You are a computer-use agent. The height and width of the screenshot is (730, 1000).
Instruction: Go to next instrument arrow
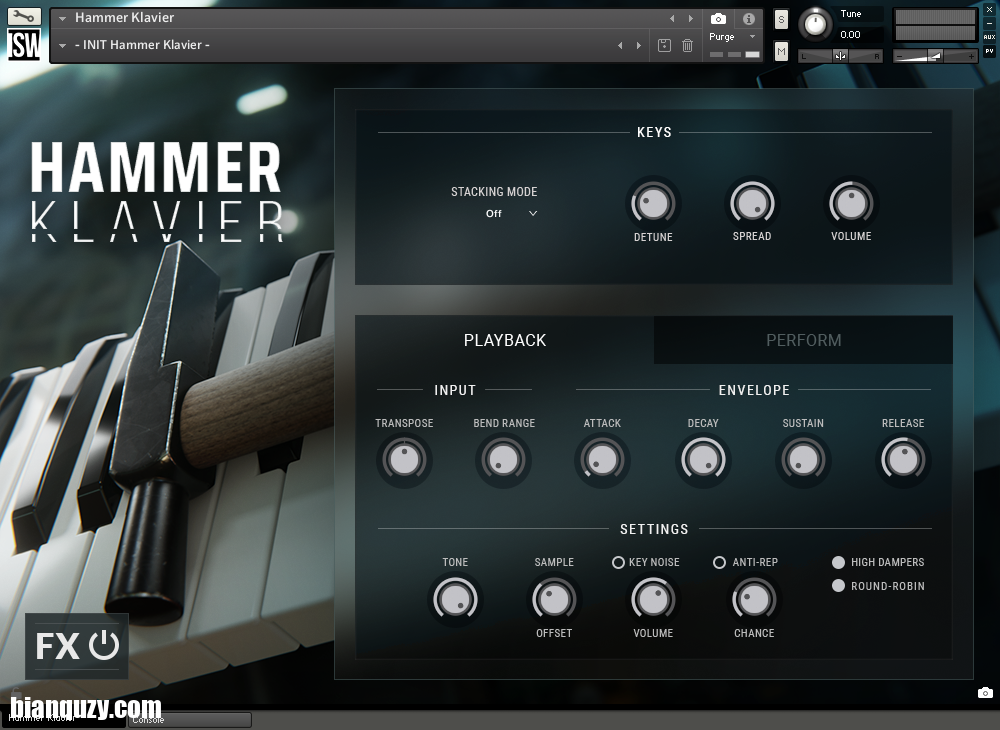click(x=691, y=18)
